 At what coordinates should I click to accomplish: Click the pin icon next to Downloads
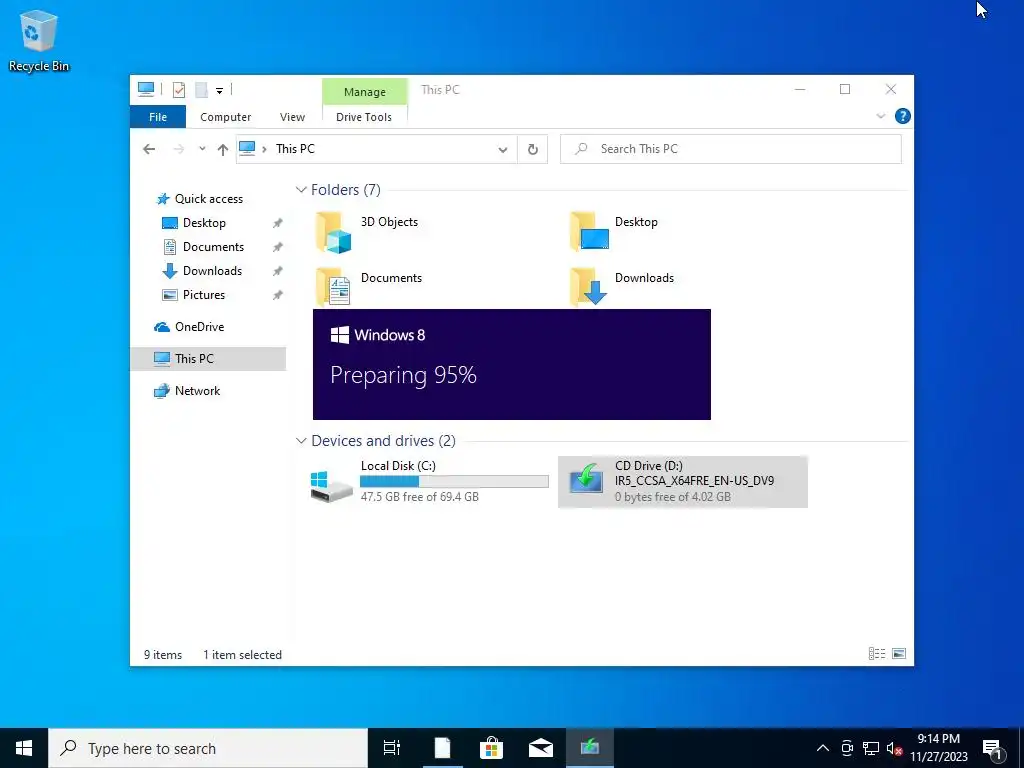[278, 271]
